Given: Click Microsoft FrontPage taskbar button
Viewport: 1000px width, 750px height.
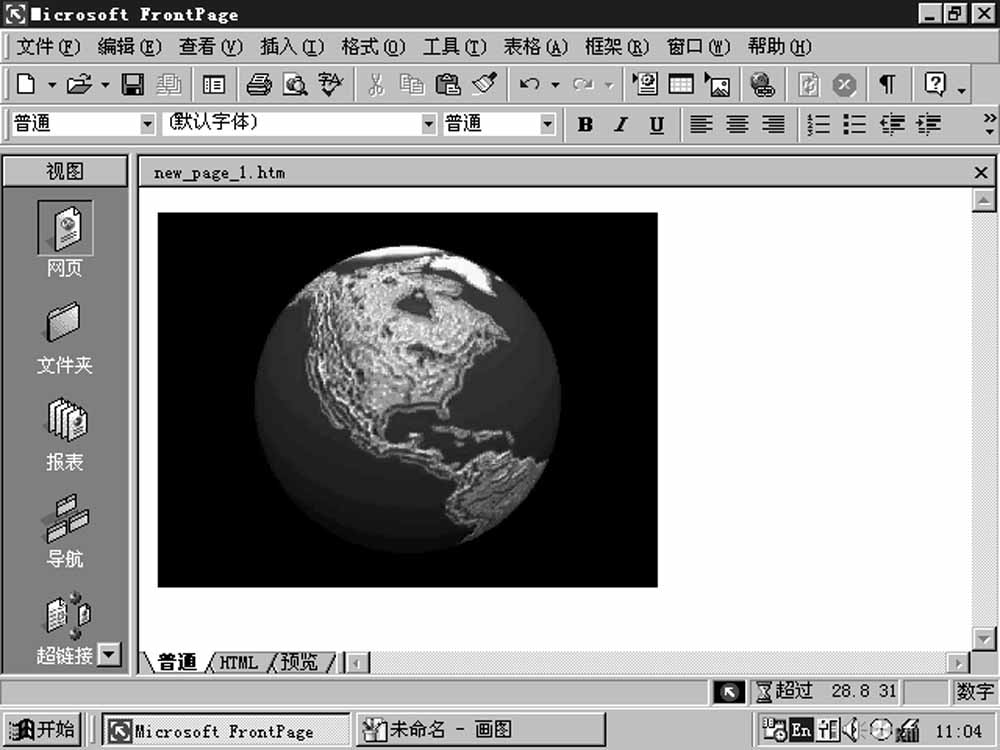Looking at the screenshot, I should pos(226,730).
